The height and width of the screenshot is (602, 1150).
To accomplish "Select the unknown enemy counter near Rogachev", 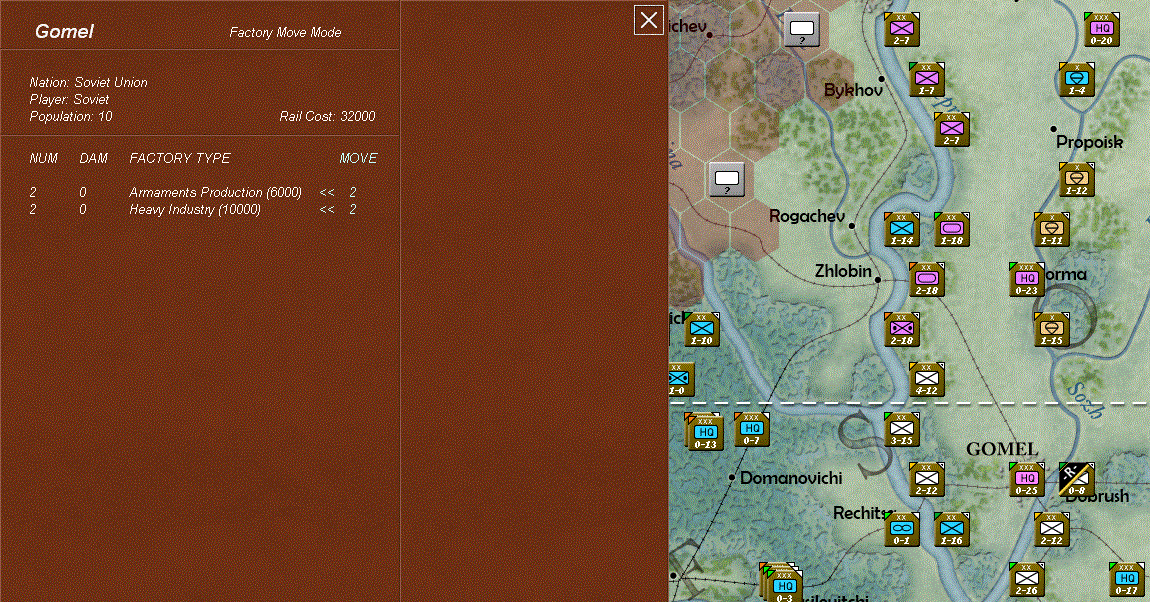I will pos(727,179).
